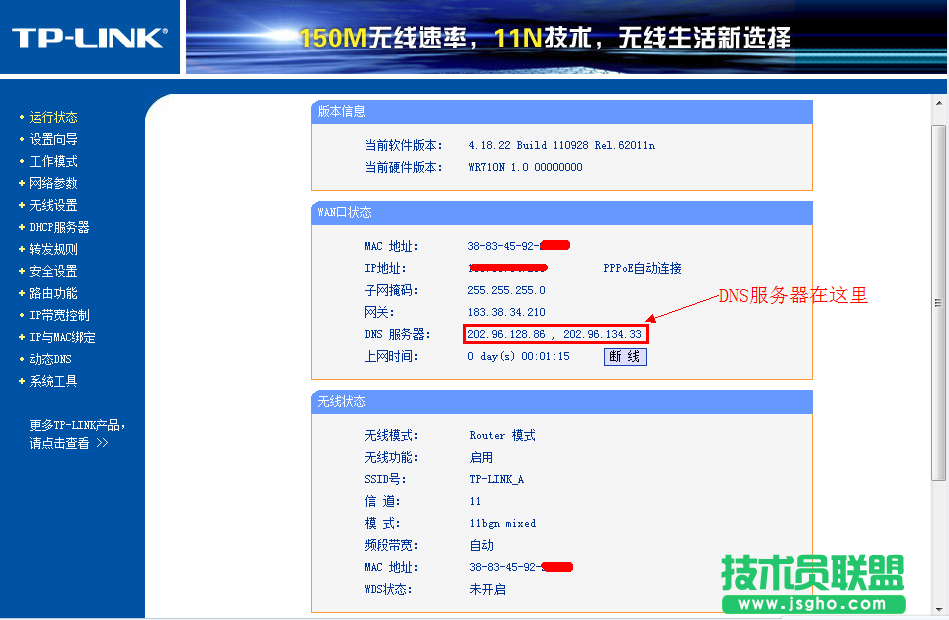Click the SSID value TP-LINK_A

(496, 480)
